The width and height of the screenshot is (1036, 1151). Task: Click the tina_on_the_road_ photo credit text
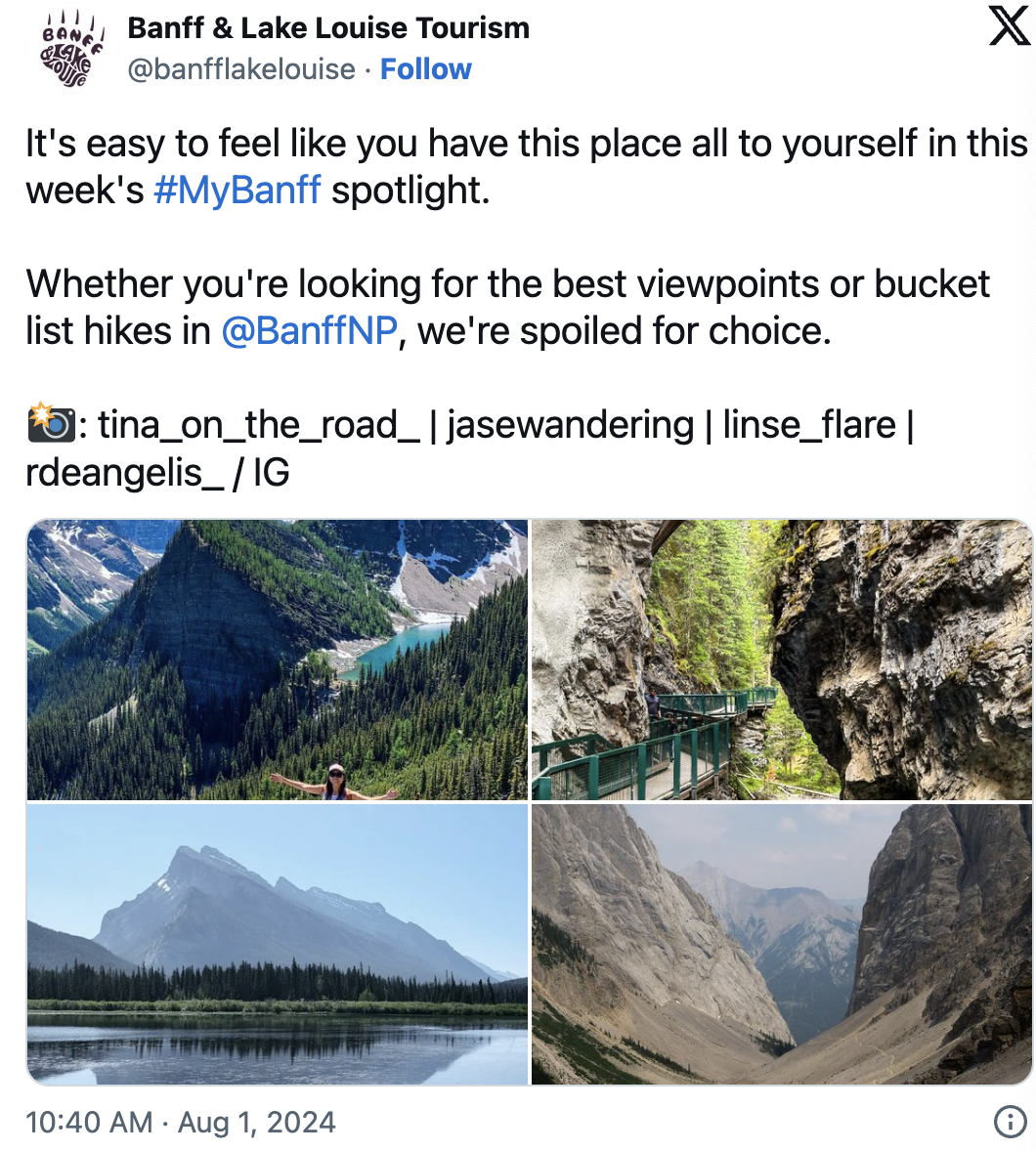pos(258,425)
